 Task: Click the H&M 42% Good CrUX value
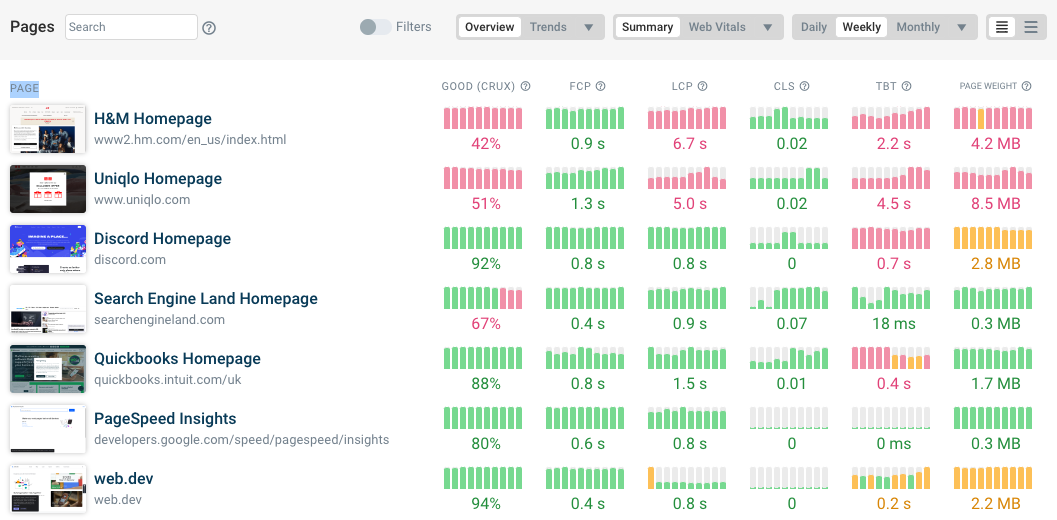click(x=486, y=144)
